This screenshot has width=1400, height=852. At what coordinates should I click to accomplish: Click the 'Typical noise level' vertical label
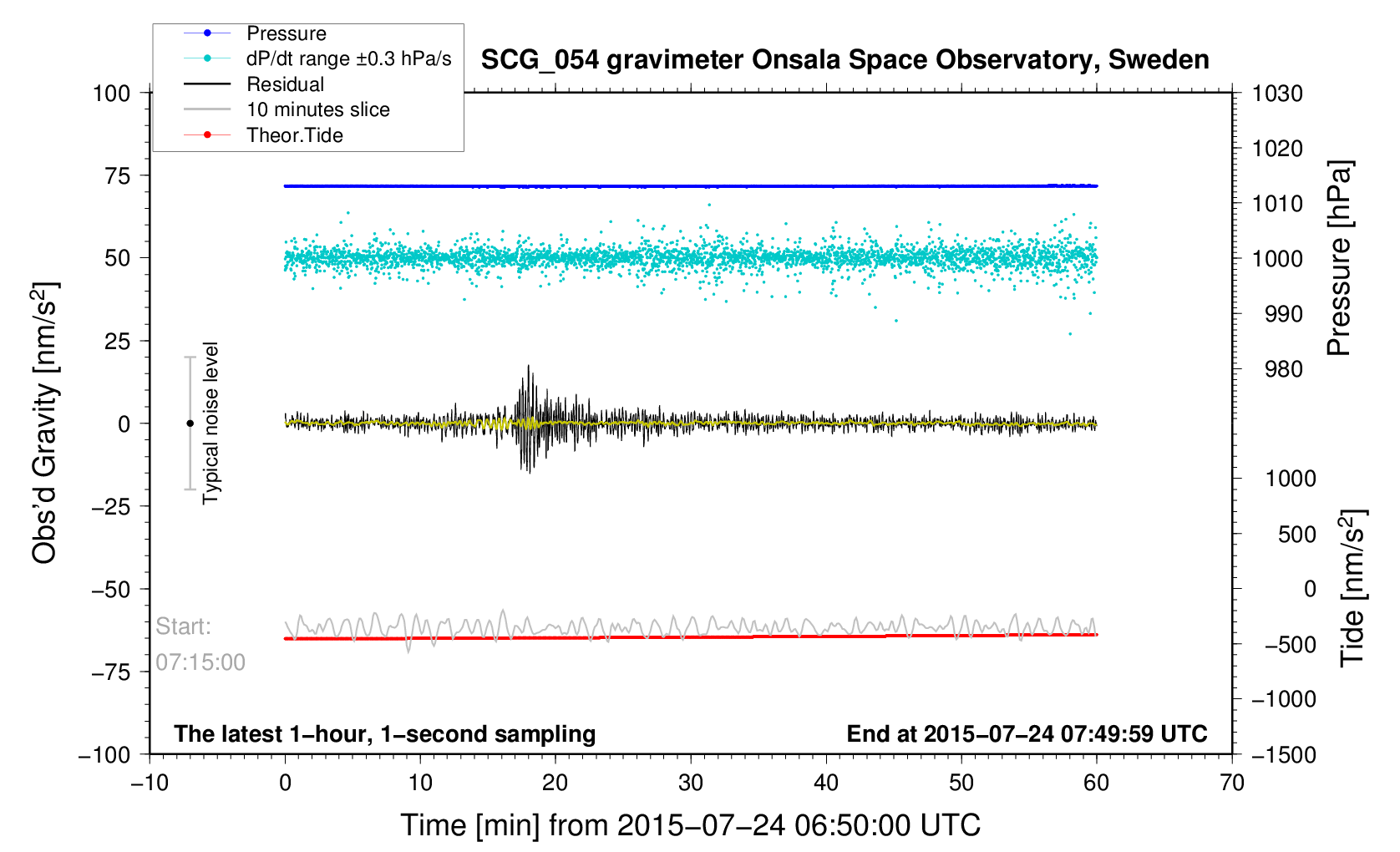pos(211,423)
